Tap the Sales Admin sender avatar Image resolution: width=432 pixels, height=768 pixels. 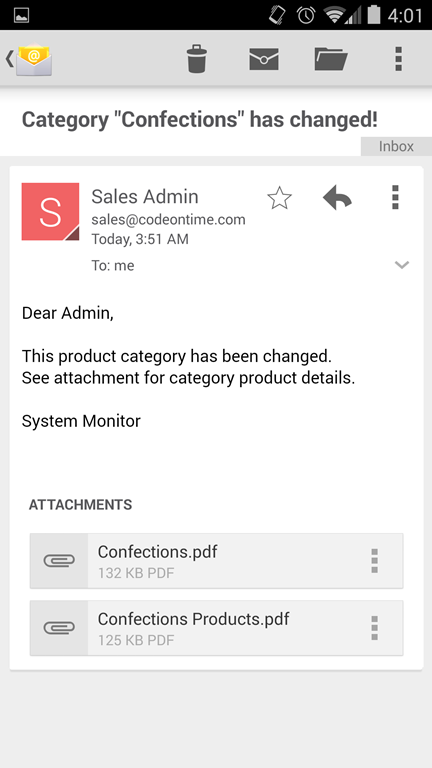point(50,212)
